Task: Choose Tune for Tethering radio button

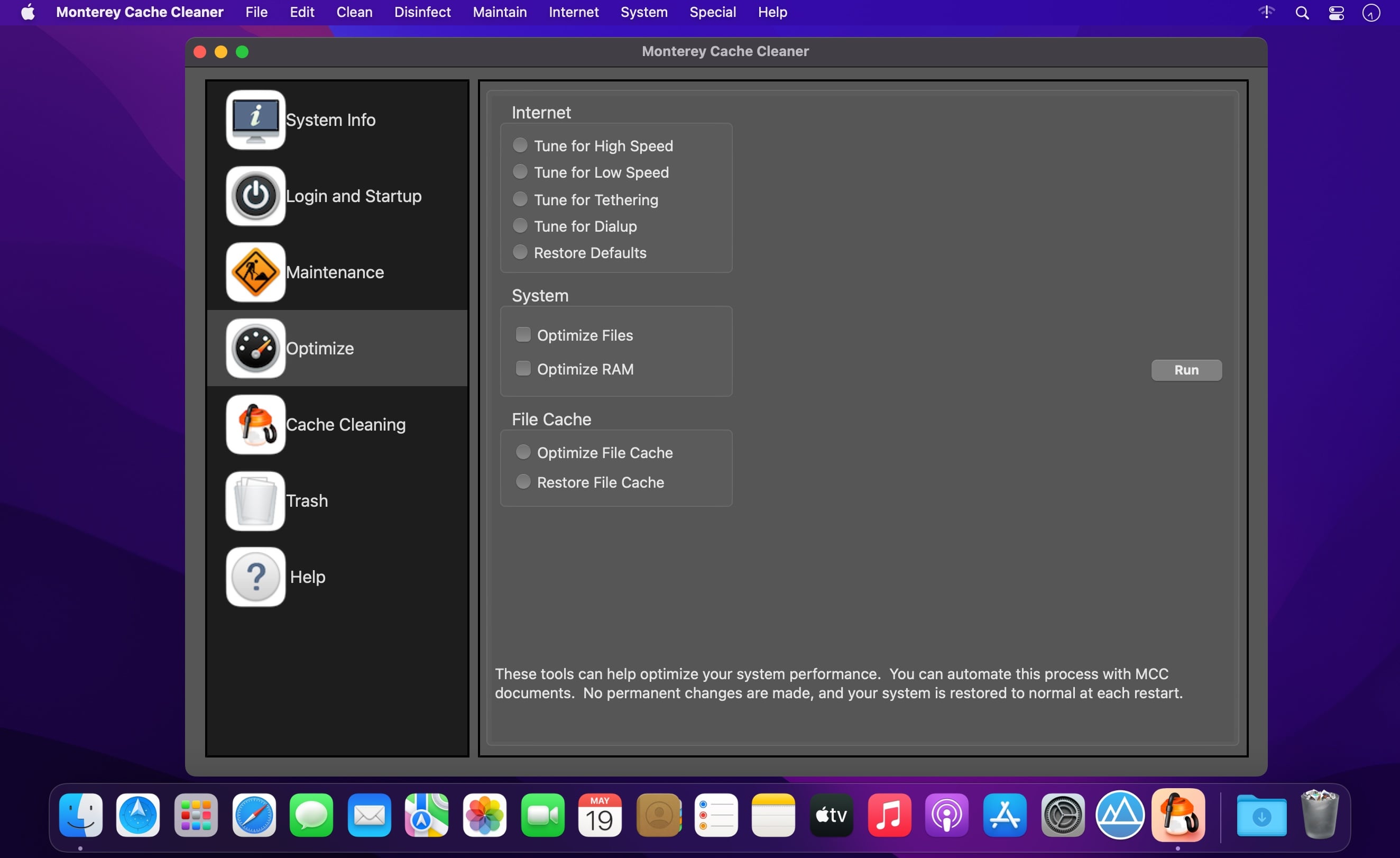Action: pos(520,199)
